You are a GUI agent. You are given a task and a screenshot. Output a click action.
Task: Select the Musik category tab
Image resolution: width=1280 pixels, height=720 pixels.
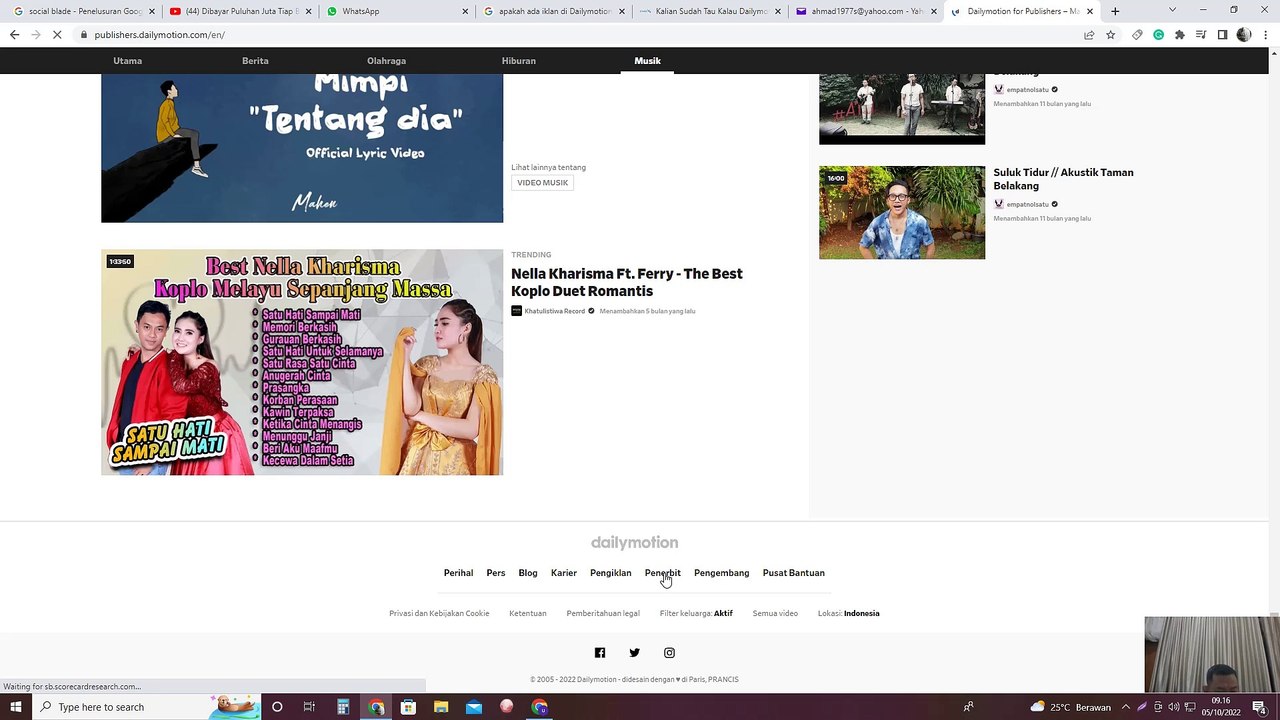point(647,61)
